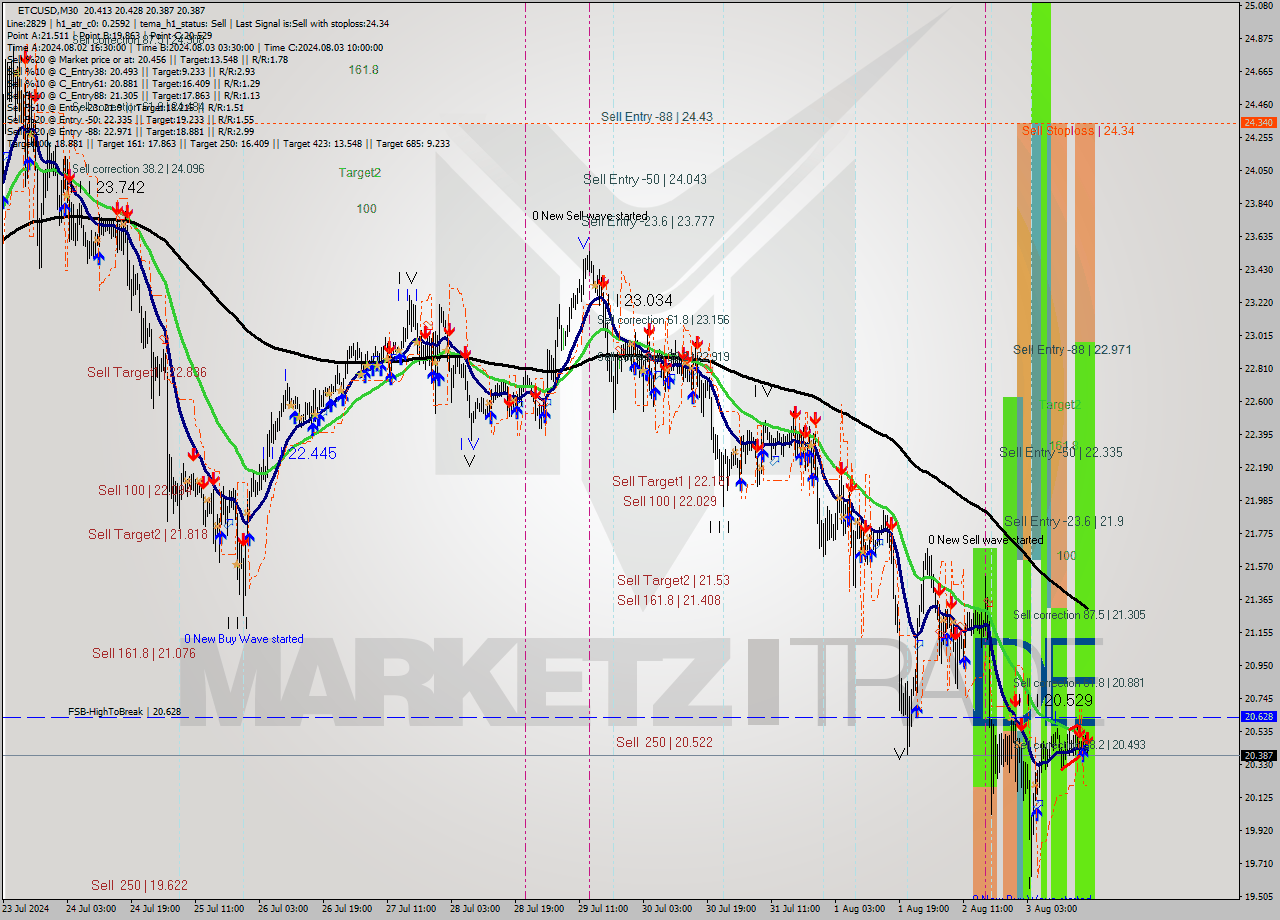Image resolution: width=1280 pixels, height=920 pixels.
Task: Click the 23.034 price label near peak
Action: 646,301
